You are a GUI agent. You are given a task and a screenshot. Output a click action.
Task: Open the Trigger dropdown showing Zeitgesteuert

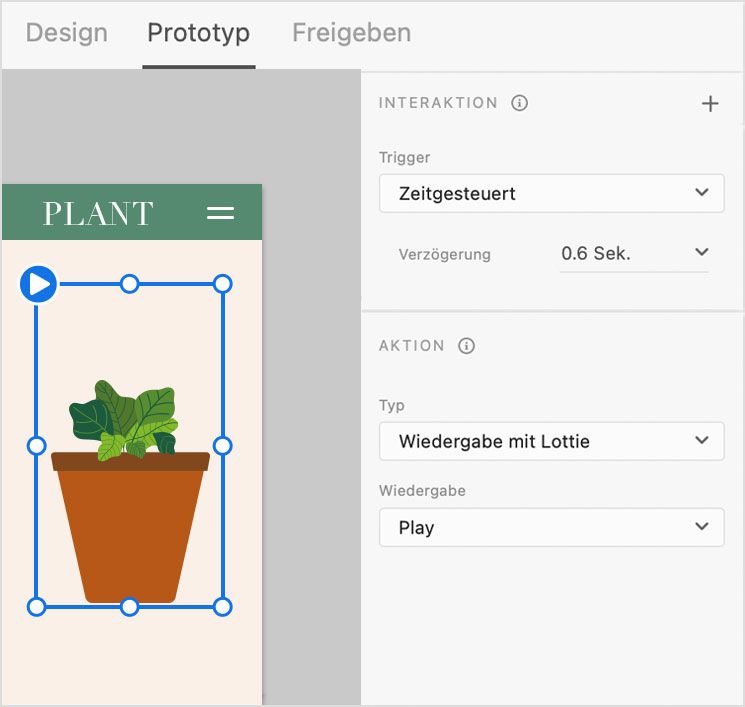pyautogui.click(x=552, y=193)
